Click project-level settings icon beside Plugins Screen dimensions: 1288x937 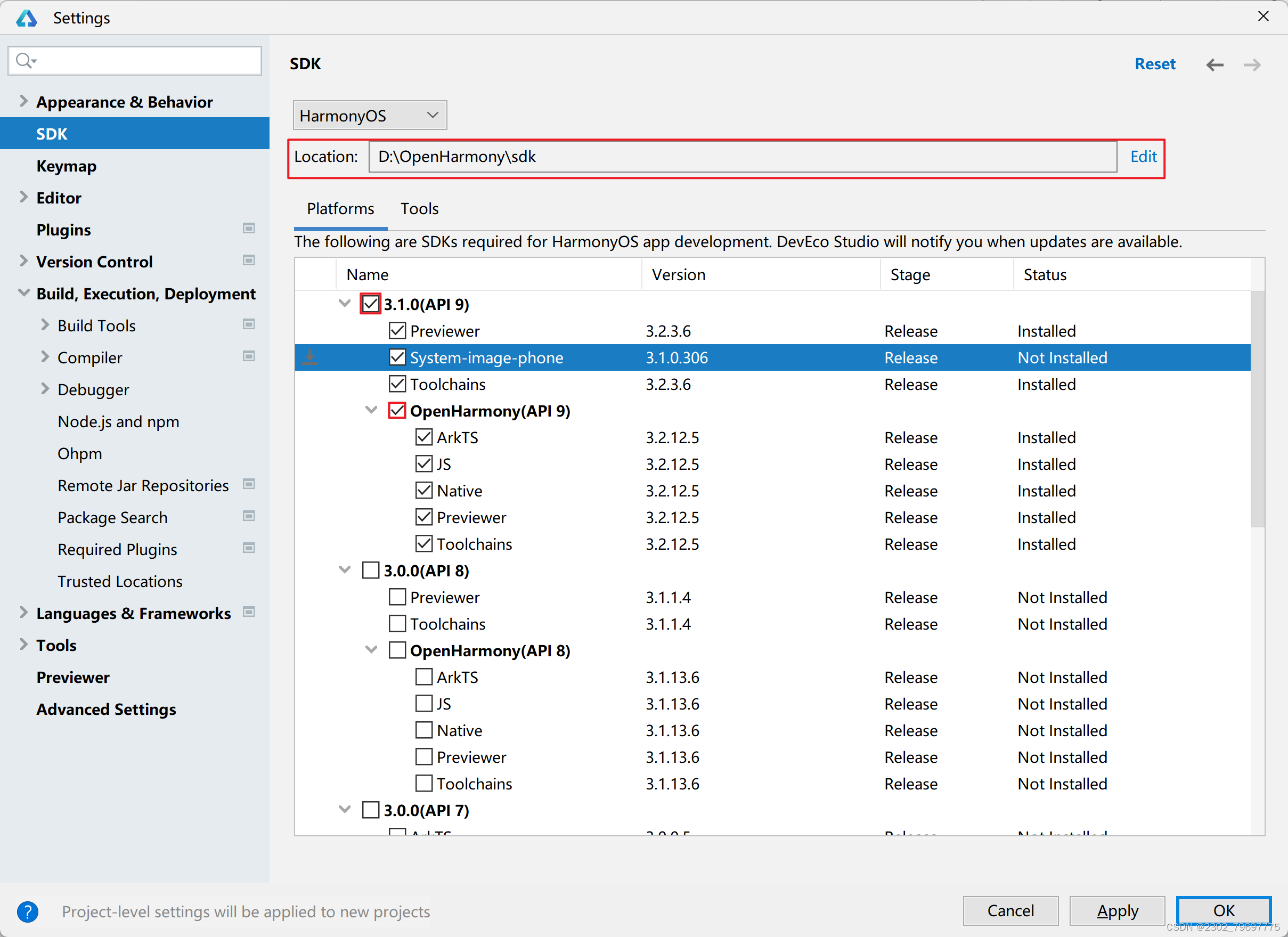click(249, 229)
